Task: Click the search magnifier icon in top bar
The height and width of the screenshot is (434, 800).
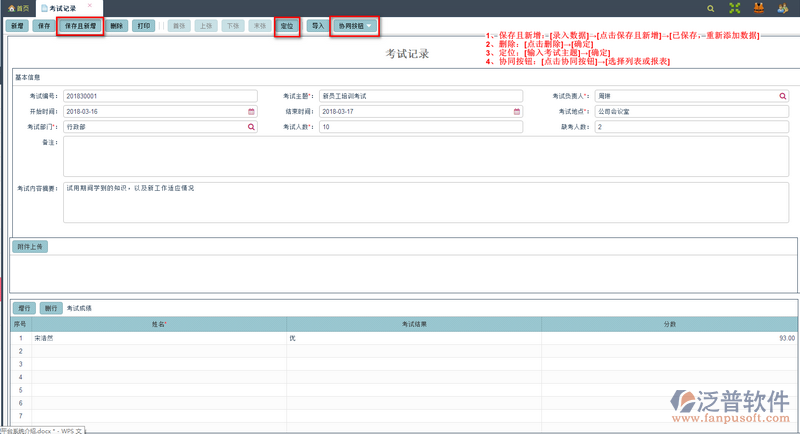Action: coord(711,8)
